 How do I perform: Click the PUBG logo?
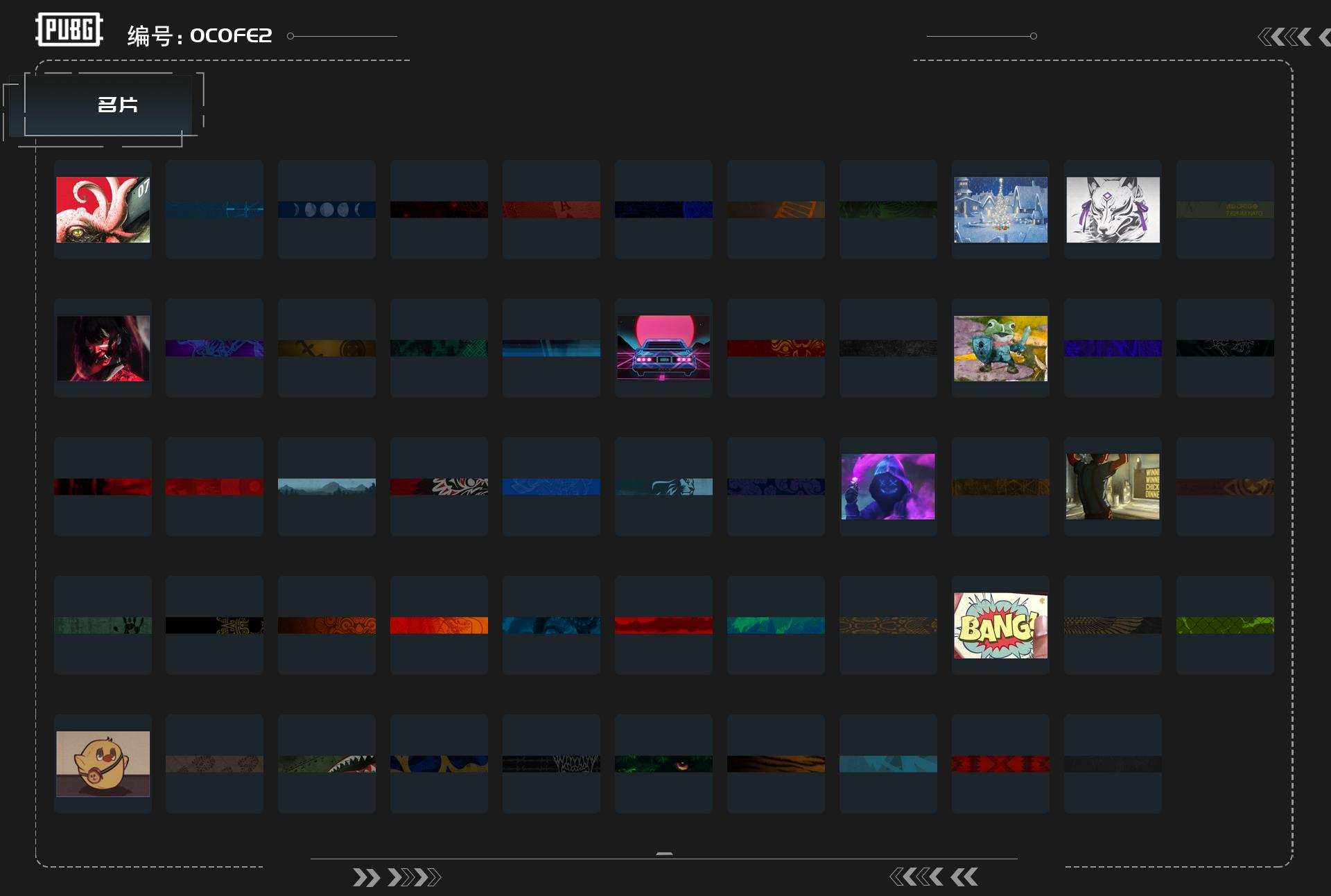point(69,30)
